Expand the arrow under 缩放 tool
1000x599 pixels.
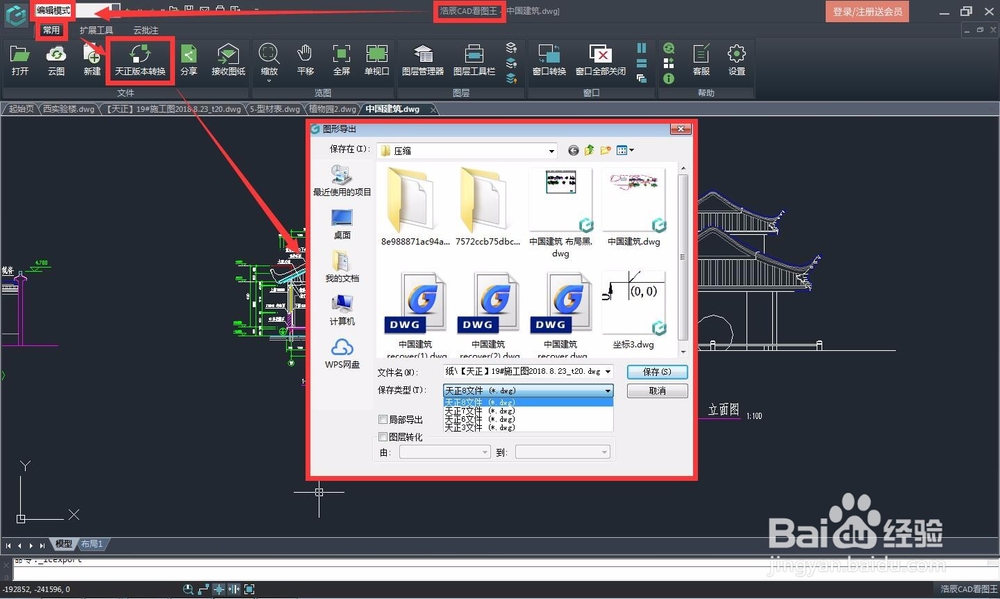coord(269,81)
